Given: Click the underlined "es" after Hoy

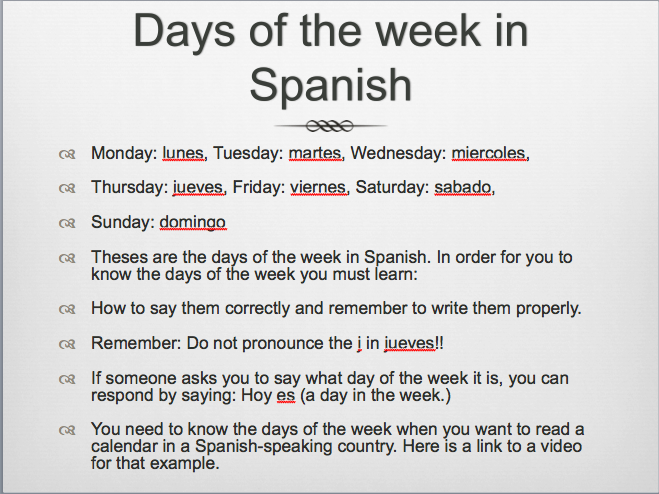Looking at the screenshot, I should click(286, 394).
